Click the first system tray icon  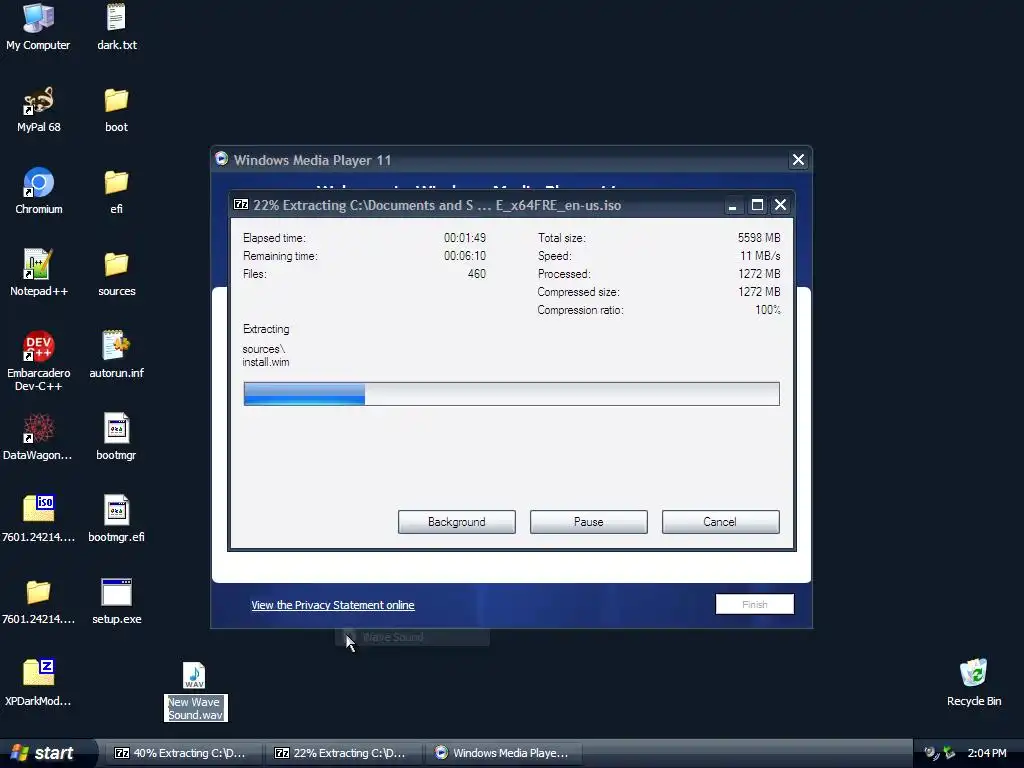pyautogui.click(x=931, y=753)
